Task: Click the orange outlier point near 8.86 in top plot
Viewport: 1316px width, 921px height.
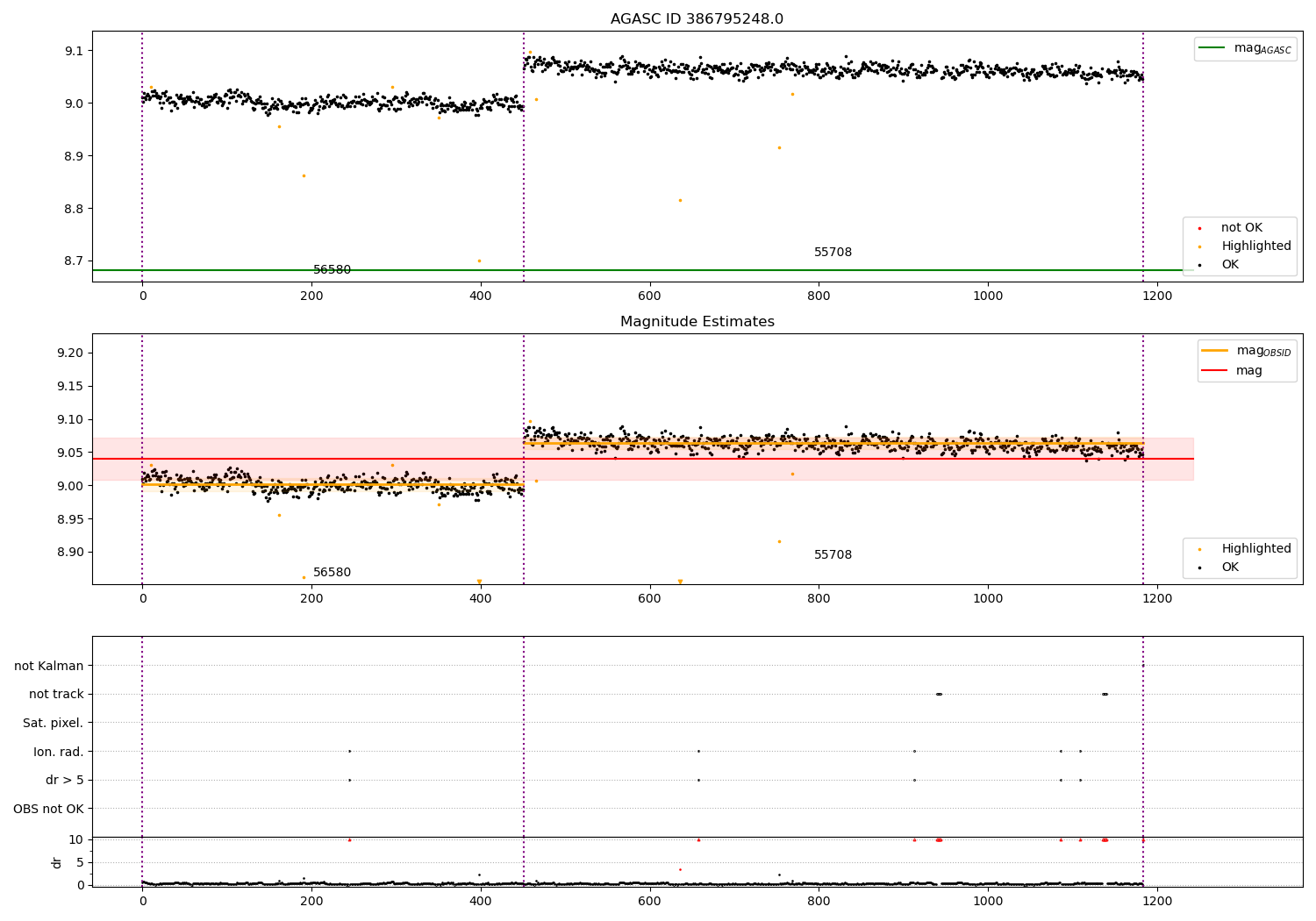Action: coord(304,175)
